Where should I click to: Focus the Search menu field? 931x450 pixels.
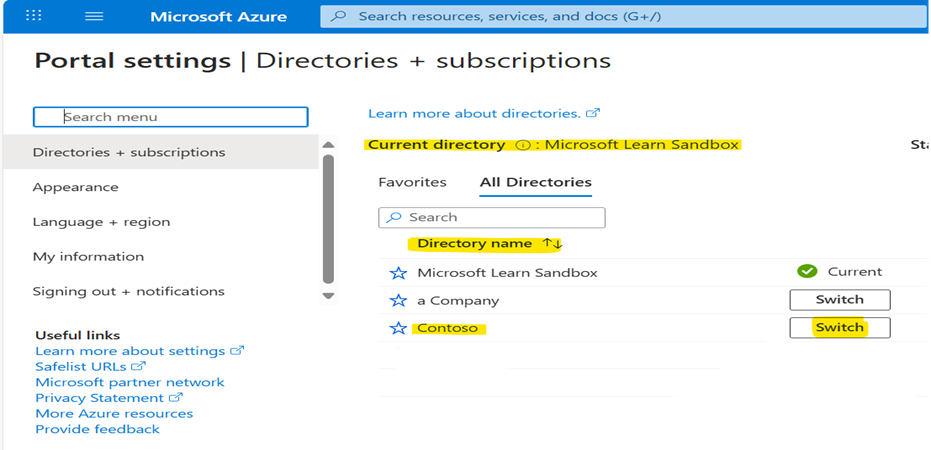[x=170, y=117]
